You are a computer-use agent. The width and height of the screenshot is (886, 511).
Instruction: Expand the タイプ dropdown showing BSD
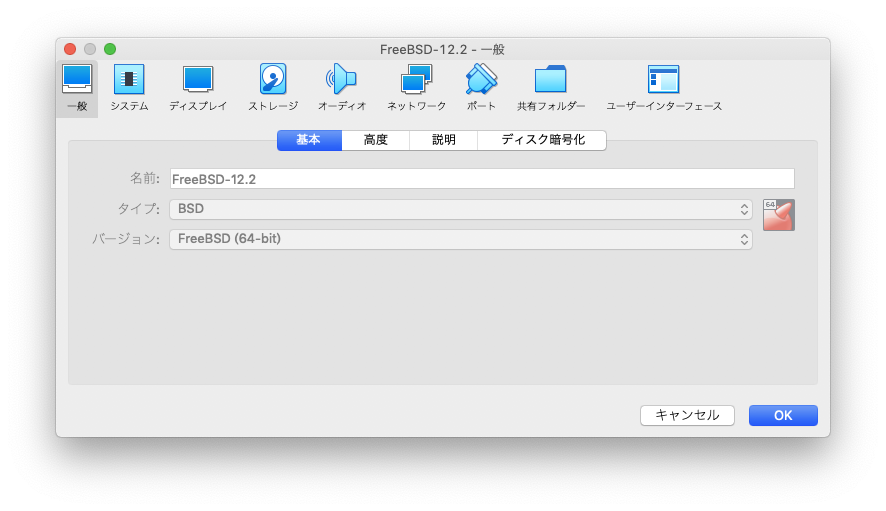461,209
